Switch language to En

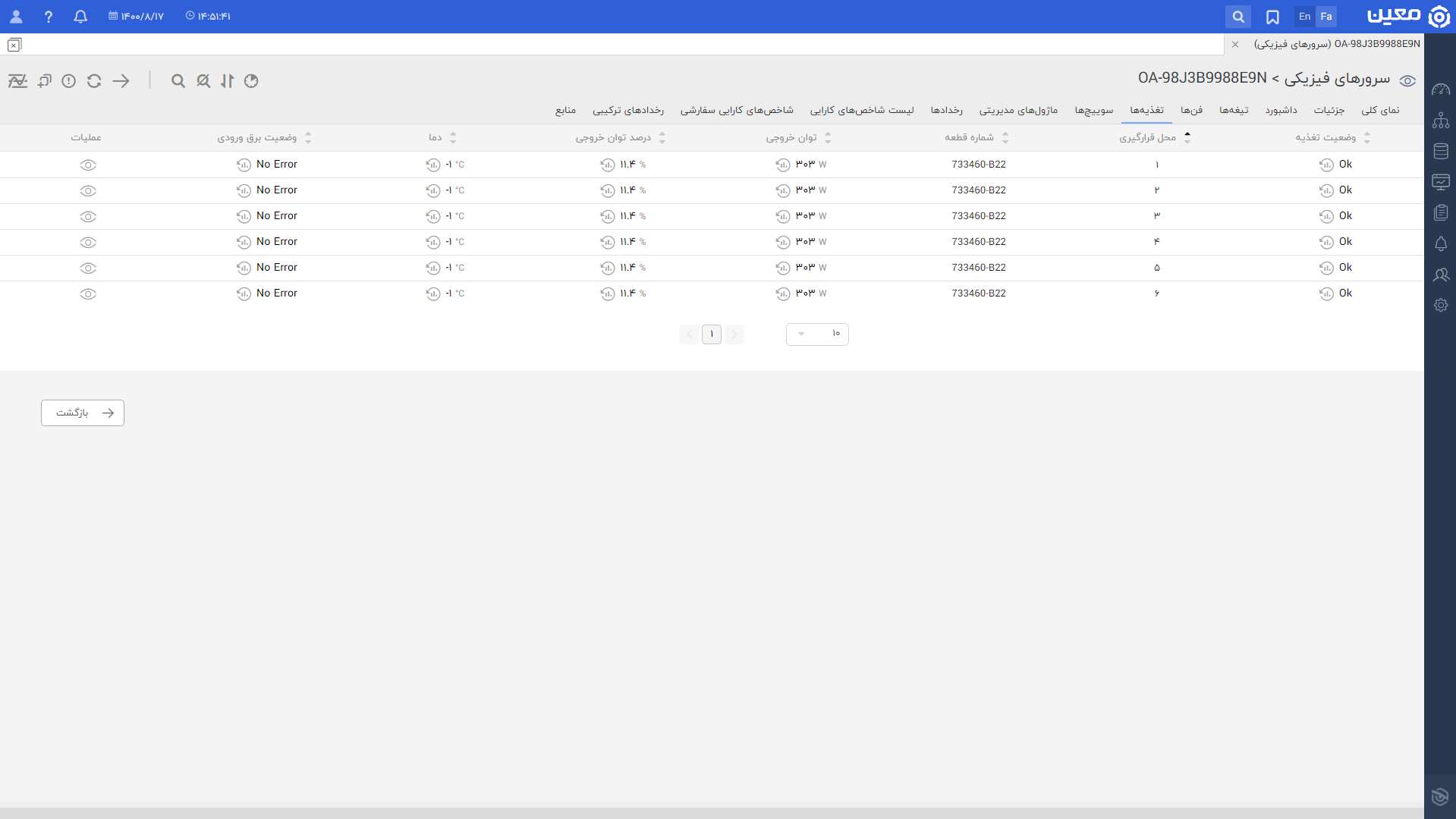point(1304,16)
